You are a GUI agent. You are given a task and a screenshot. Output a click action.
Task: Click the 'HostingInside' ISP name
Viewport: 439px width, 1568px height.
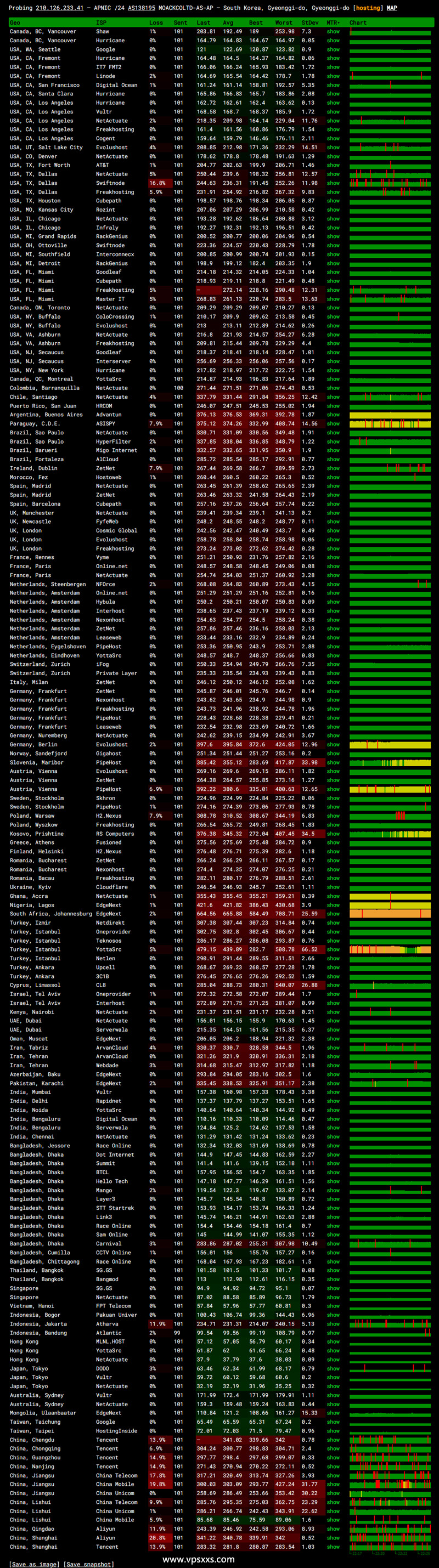click(116, 1431)
